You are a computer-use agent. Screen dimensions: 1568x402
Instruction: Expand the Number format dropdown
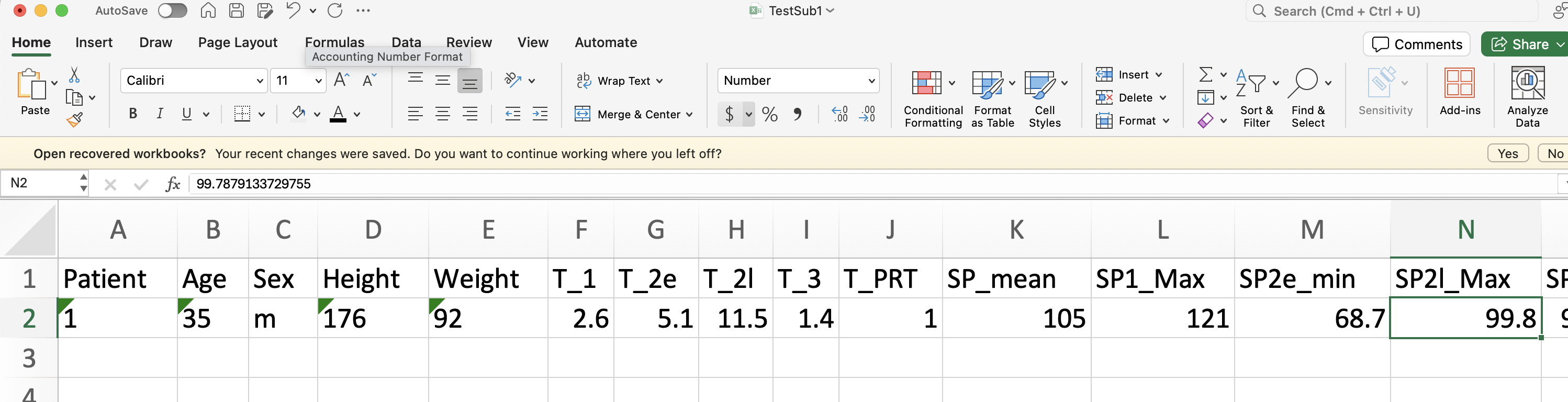coord(871,81)
